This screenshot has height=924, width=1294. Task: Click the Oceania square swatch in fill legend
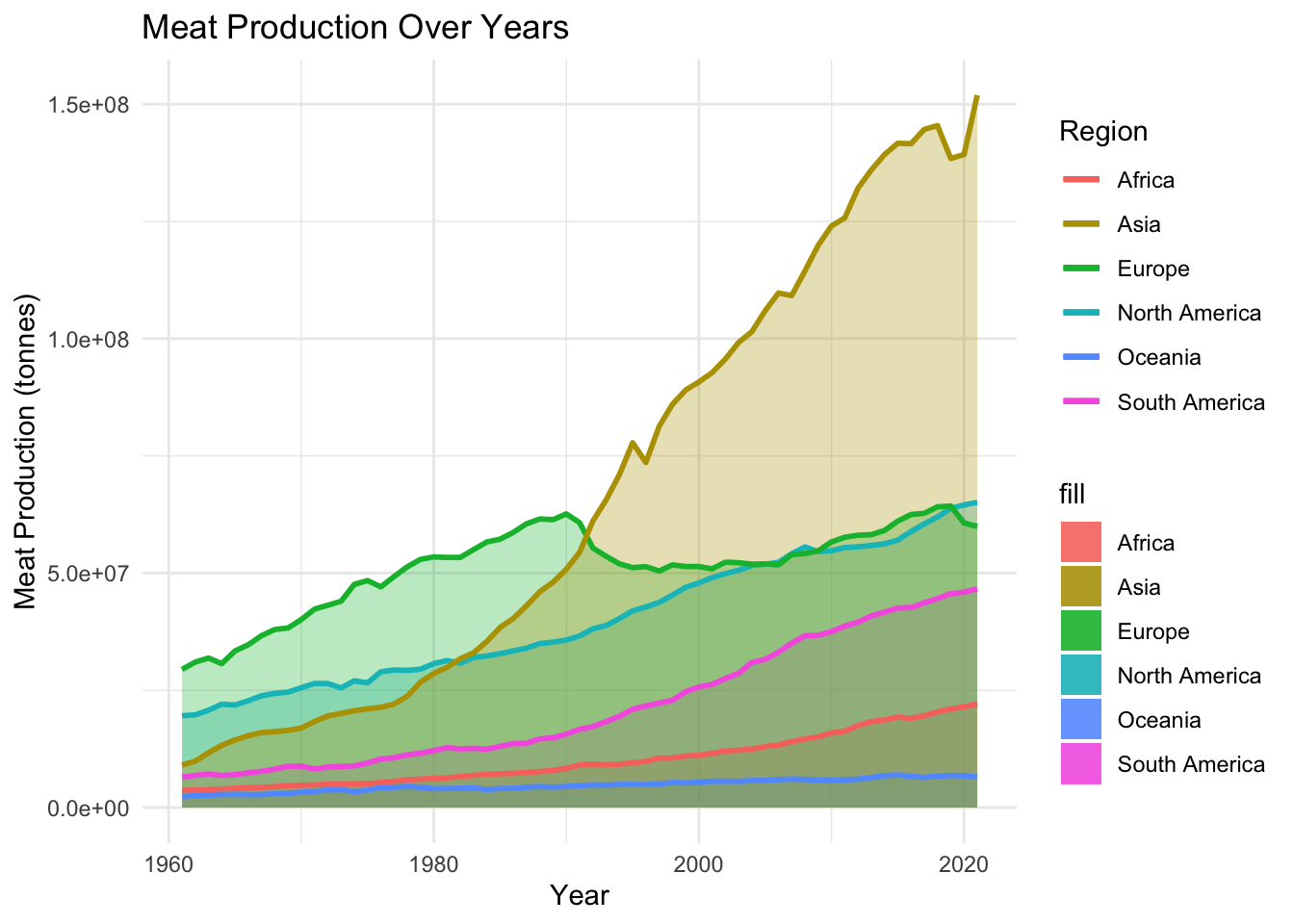click(1081, 720)
